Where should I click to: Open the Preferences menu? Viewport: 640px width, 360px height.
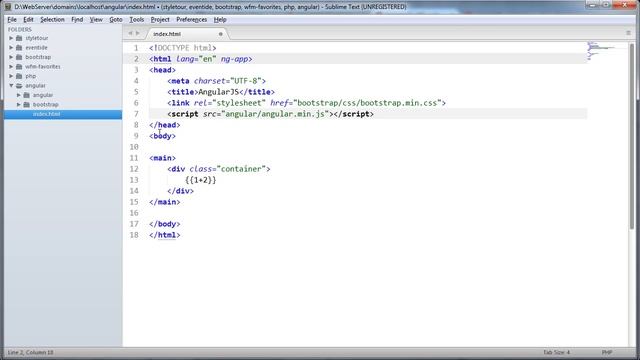(x=191, y=20)
